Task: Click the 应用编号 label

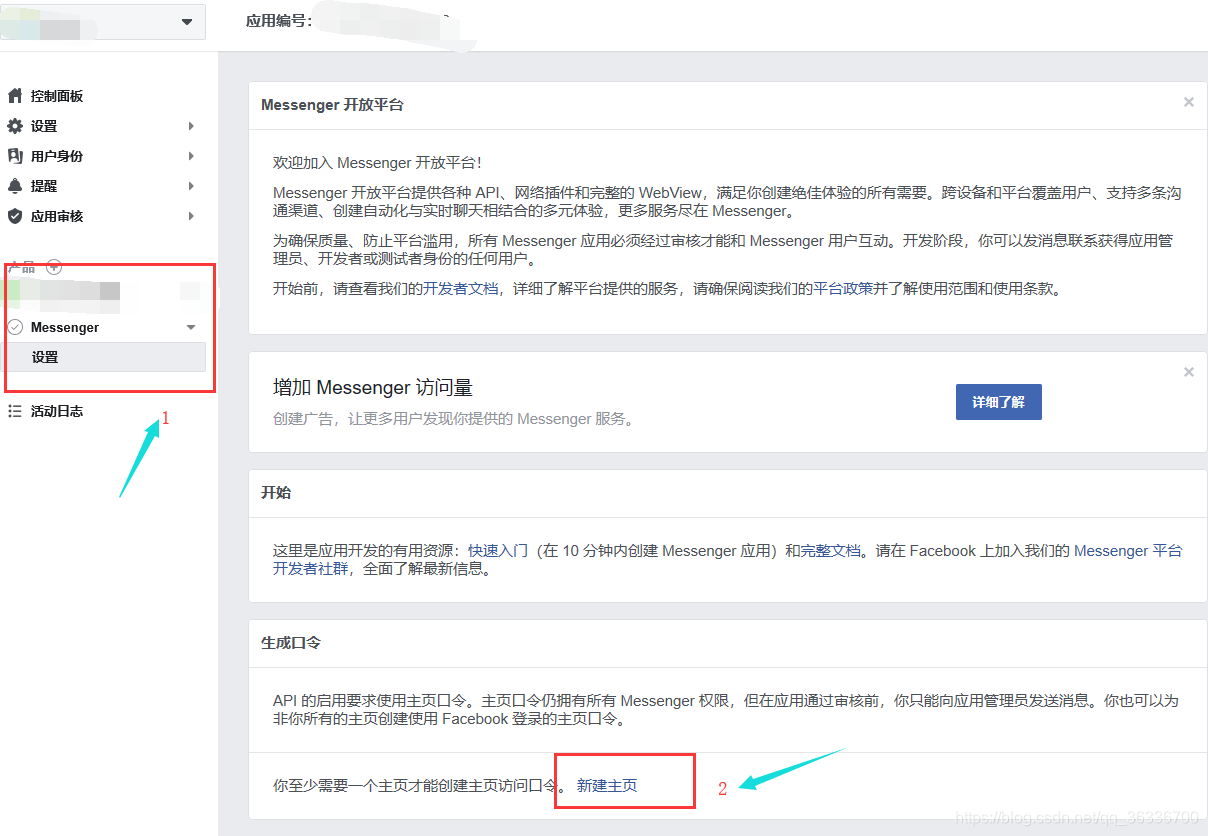Action: [x=279, y=20]
